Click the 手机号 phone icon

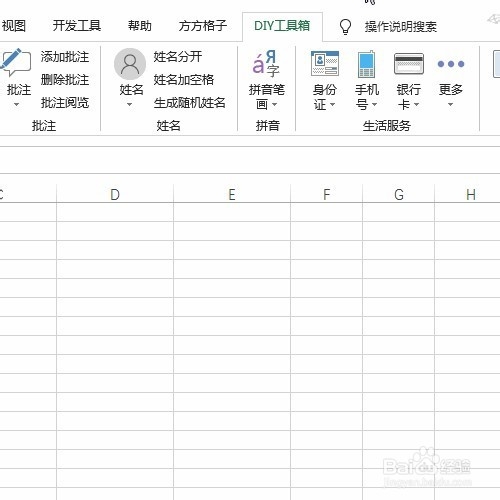click(x=366, y=64)
